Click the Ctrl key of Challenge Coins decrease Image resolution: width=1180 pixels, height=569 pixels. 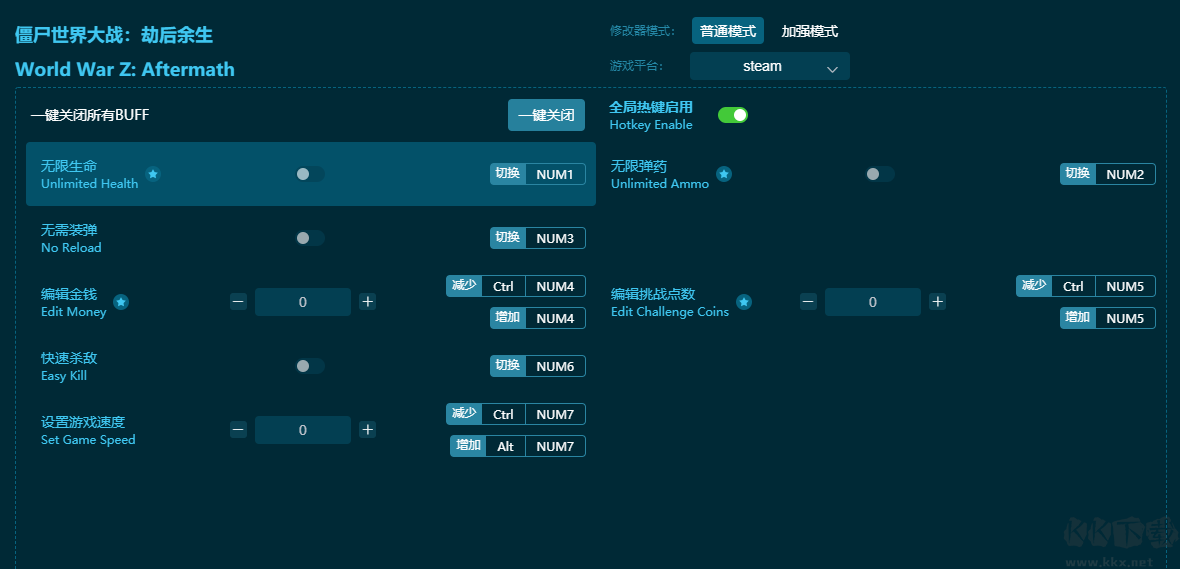pos(1073,287)
